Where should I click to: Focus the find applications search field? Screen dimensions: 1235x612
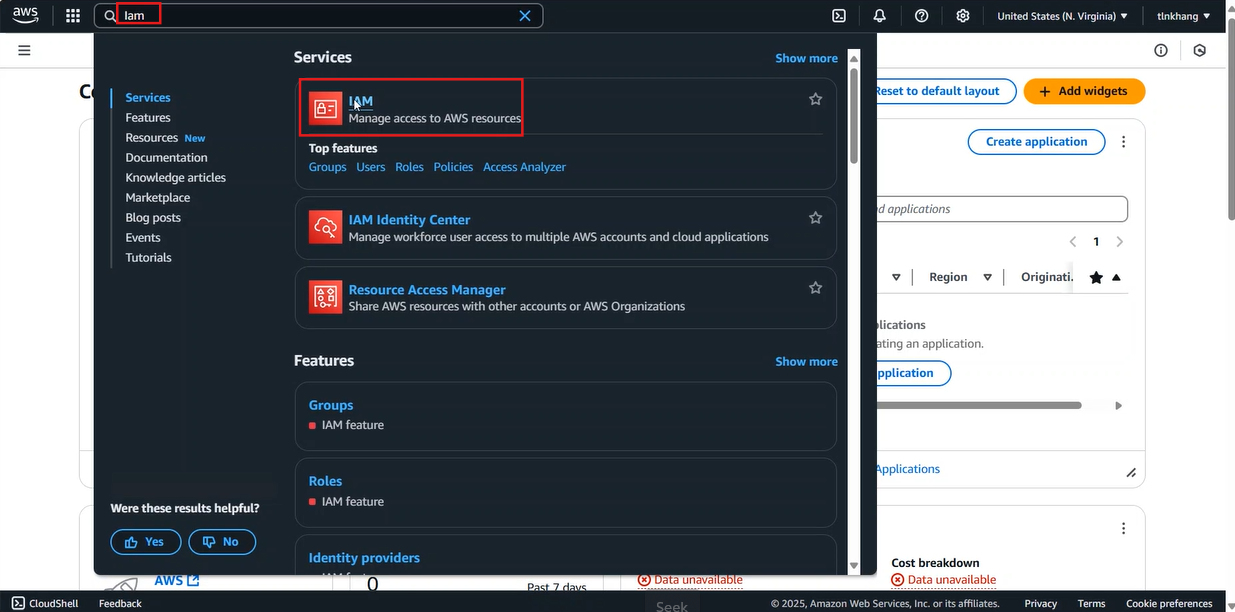point(1001,209)
